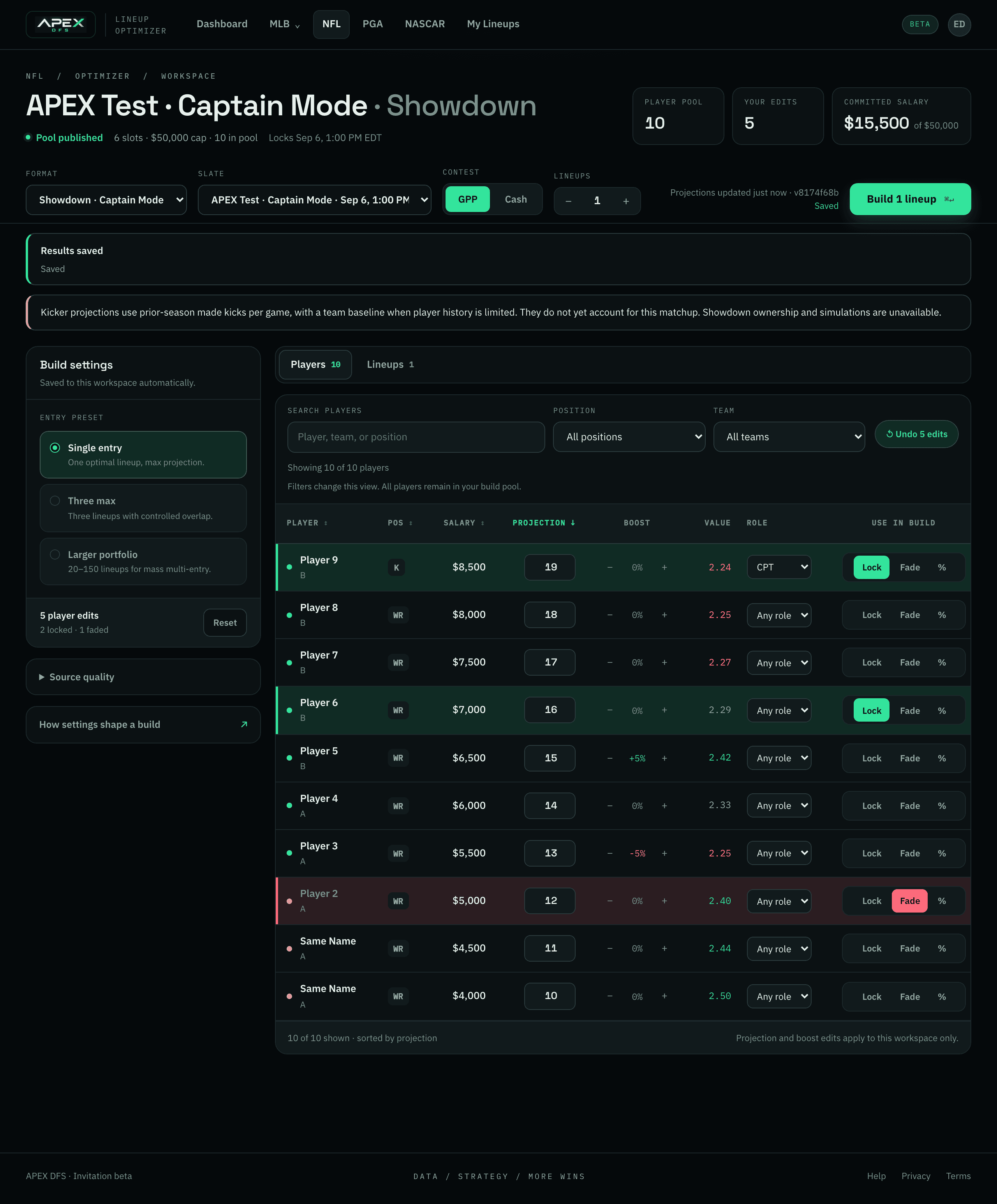Open exposure % for Player 5
The image size is (997, 1204).
point(941,758)
